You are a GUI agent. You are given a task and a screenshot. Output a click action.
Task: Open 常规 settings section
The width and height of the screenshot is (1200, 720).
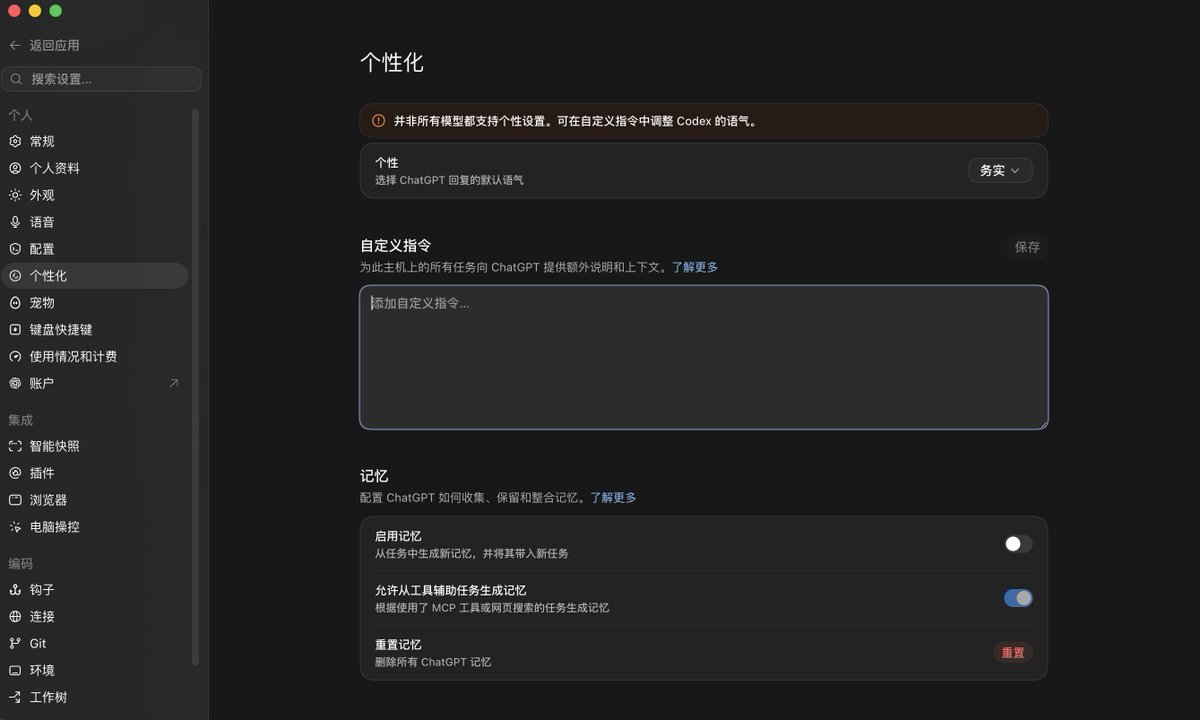pos(94,142)
